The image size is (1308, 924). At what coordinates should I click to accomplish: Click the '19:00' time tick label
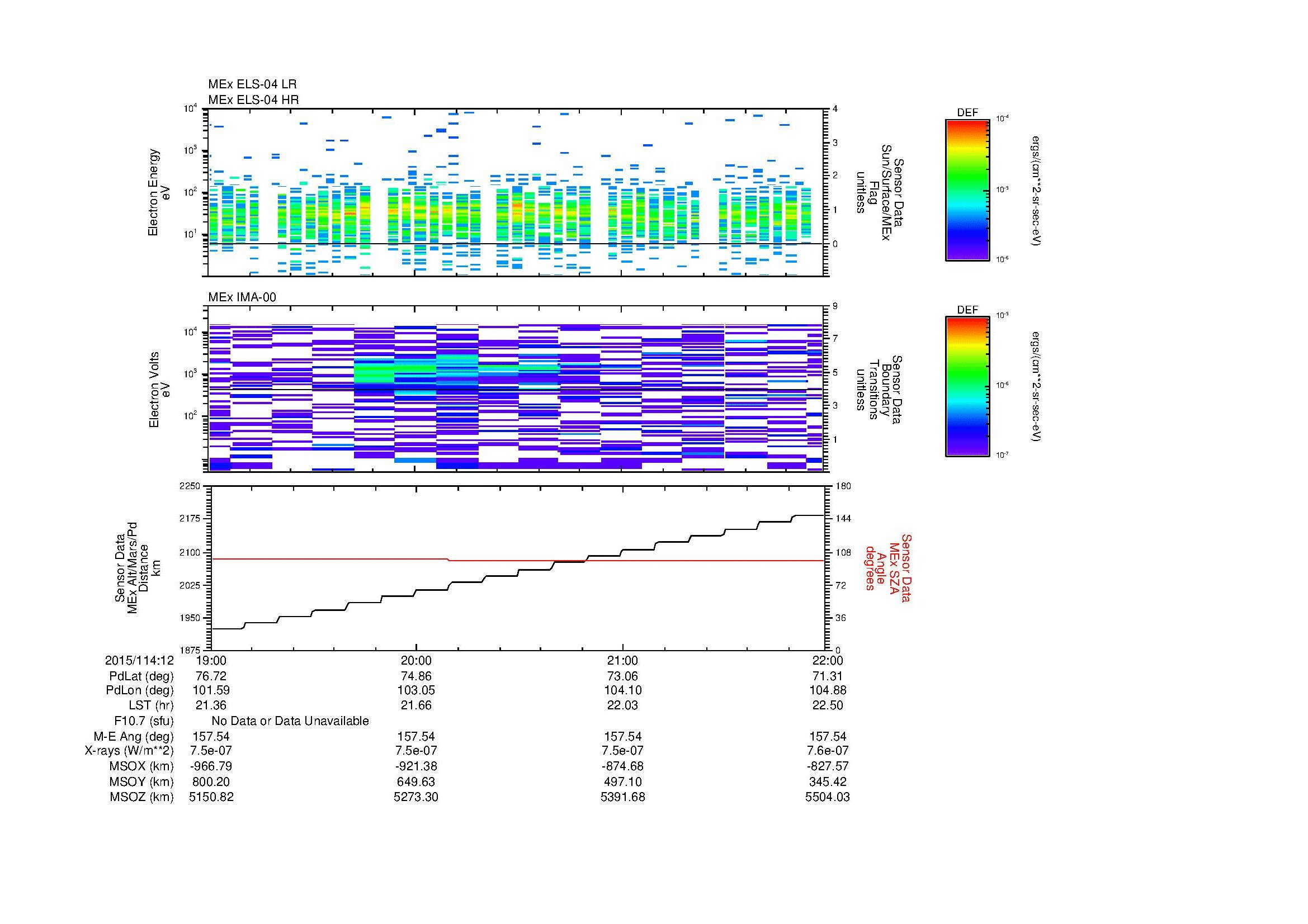pos(211,660)
